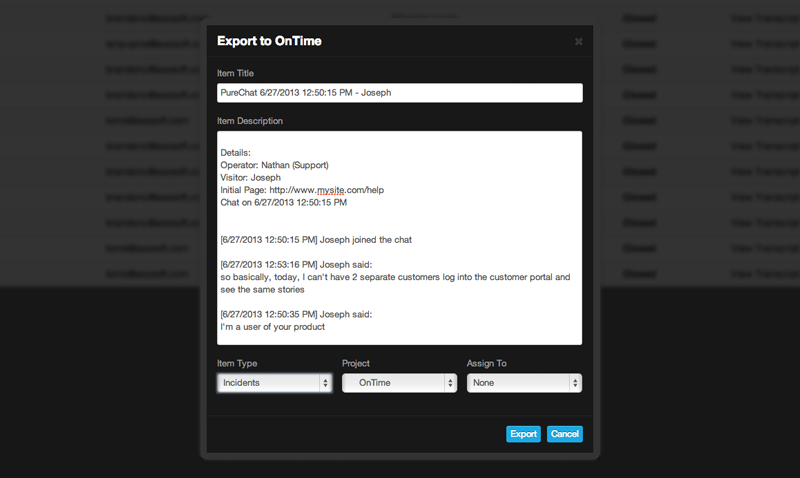The image size is (800, 478).
Task: Click the 'Export to OnTime' dialog title
Action: 269,41
